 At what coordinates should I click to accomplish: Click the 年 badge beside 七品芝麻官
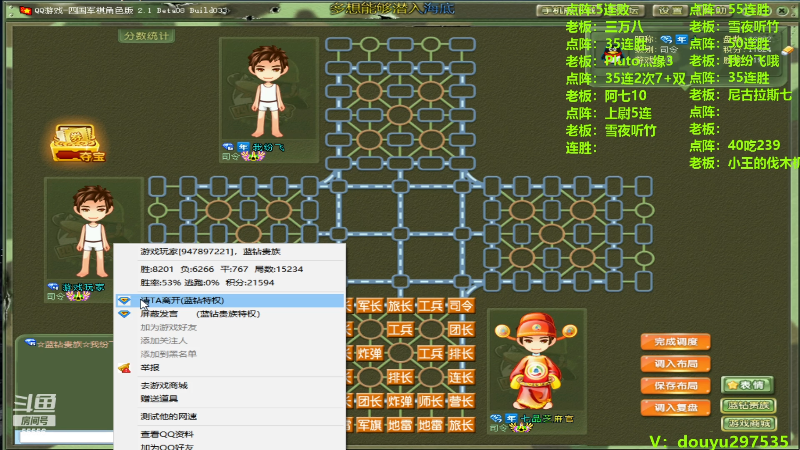[511, 418]
